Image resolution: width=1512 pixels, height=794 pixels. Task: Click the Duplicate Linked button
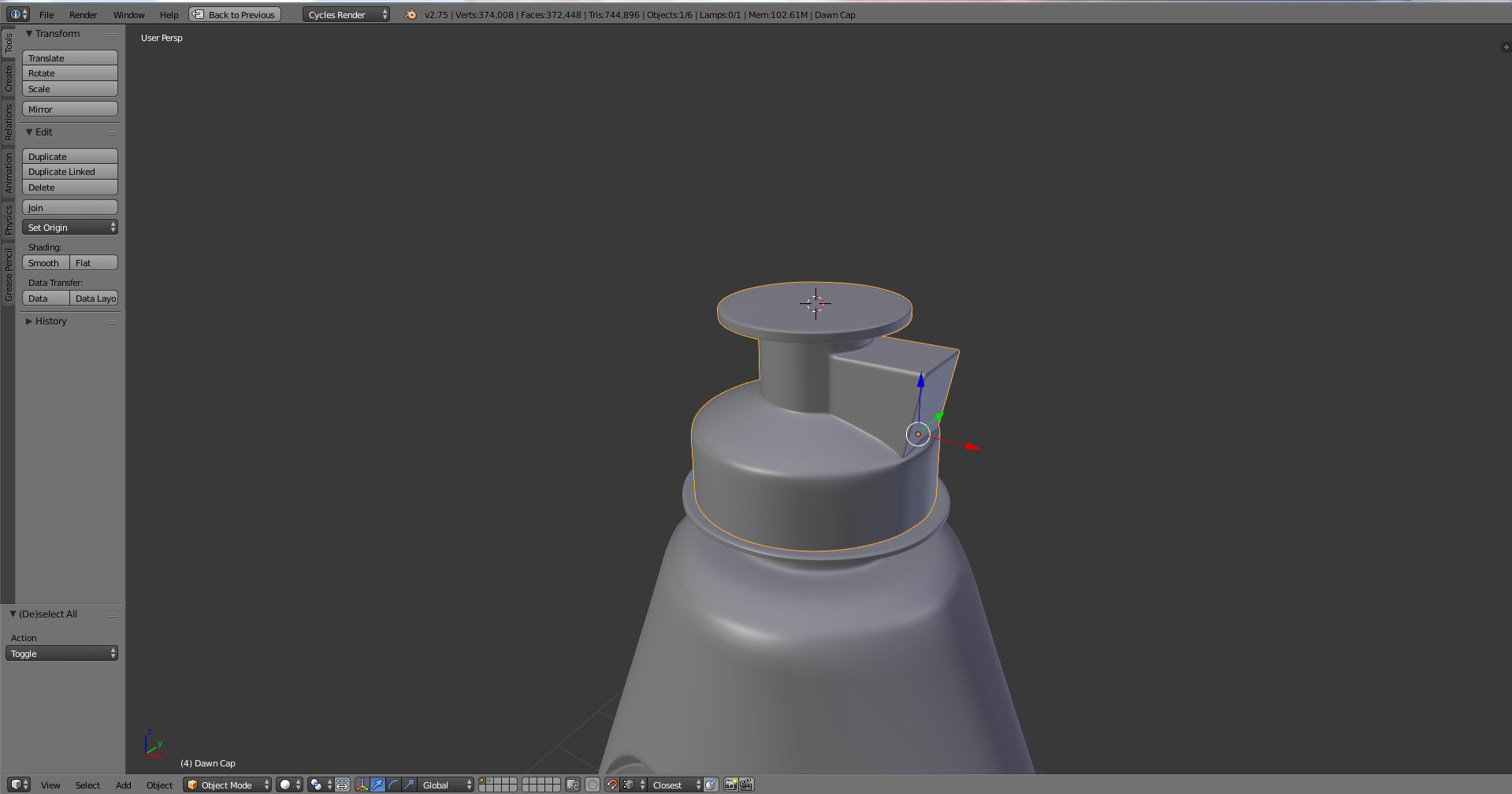point(70,172)
